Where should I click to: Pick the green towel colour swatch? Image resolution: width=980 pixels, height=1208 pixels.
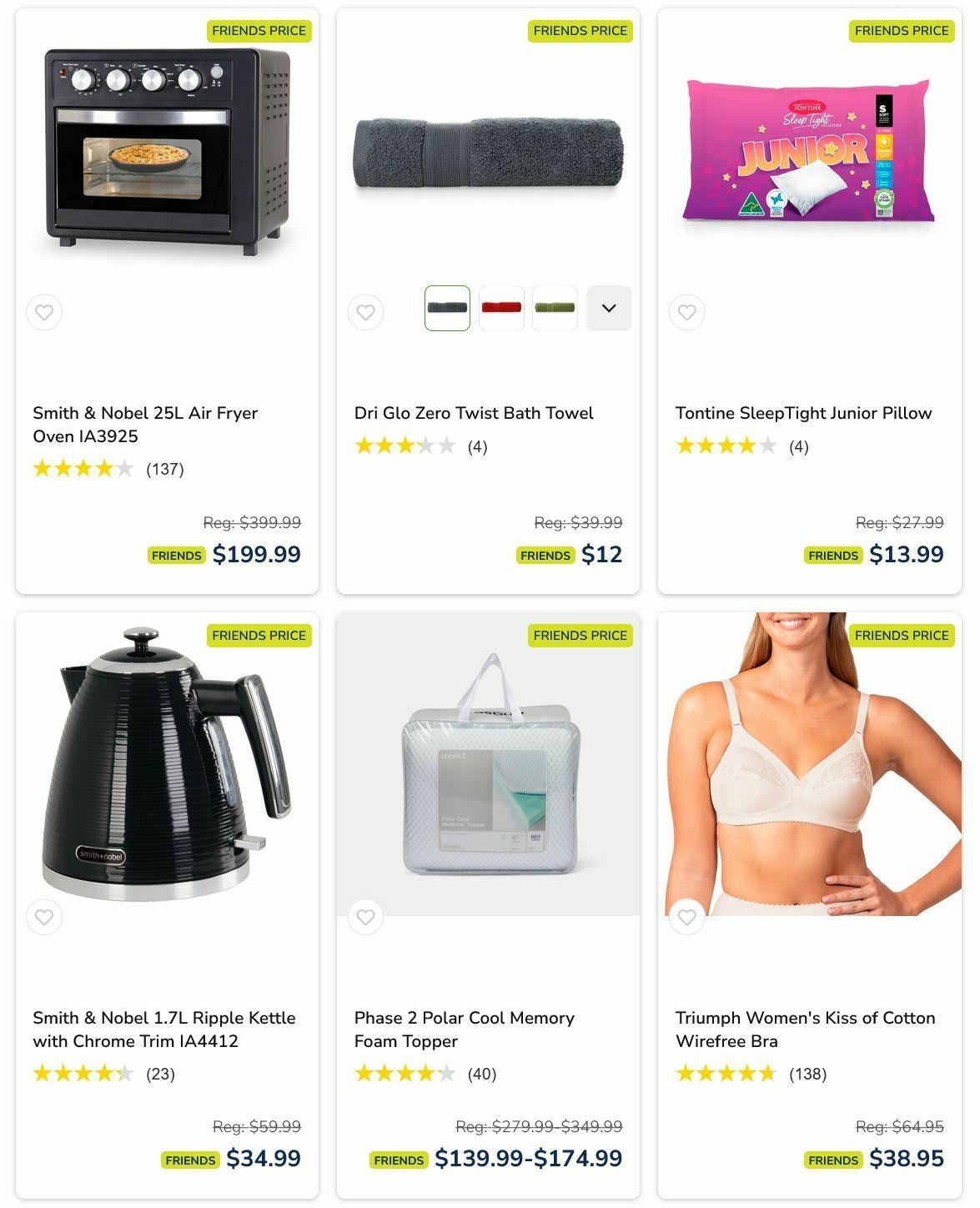tap(555, 308)
